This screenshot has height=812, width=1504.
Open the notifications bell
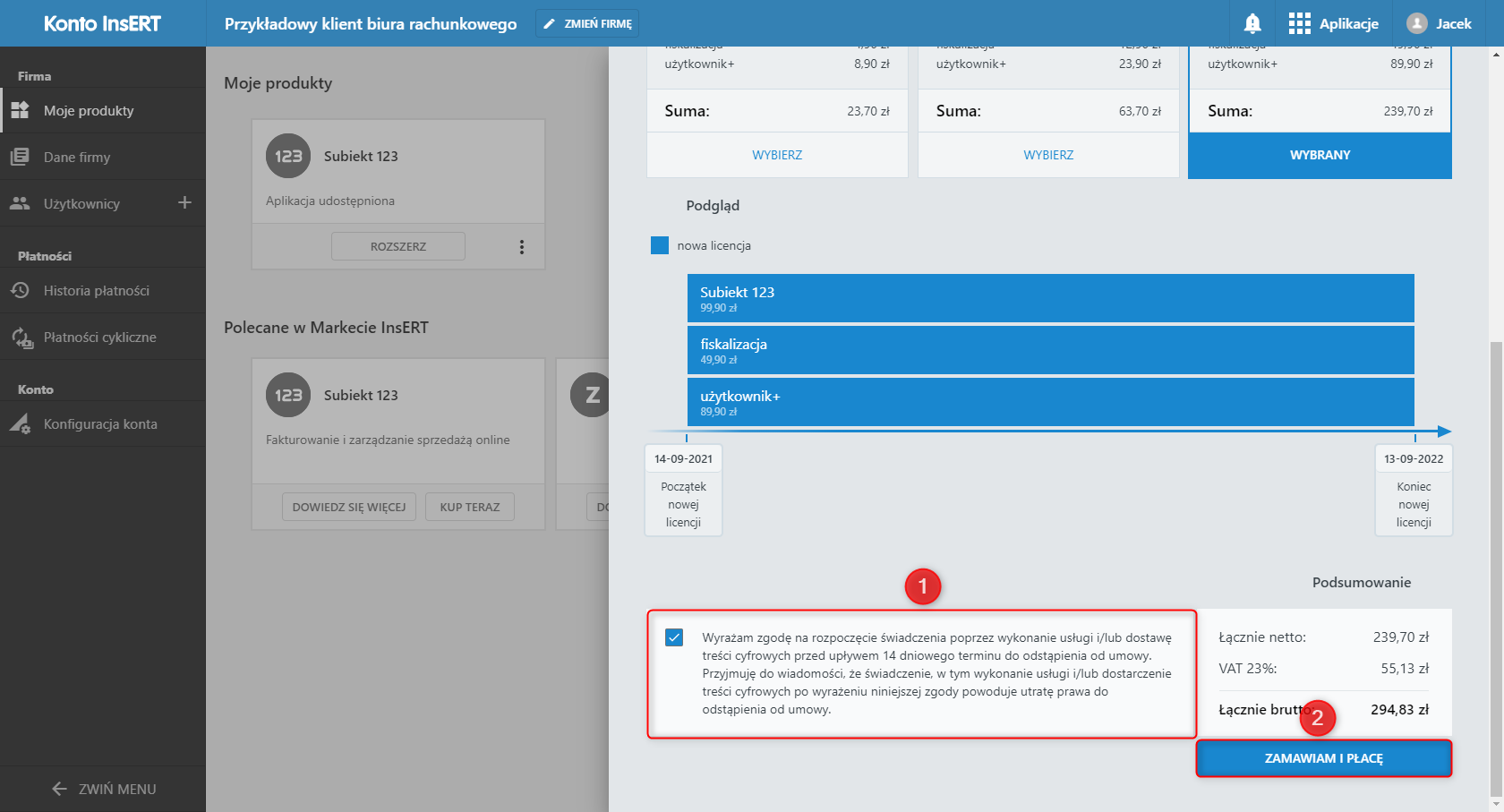1252,23
